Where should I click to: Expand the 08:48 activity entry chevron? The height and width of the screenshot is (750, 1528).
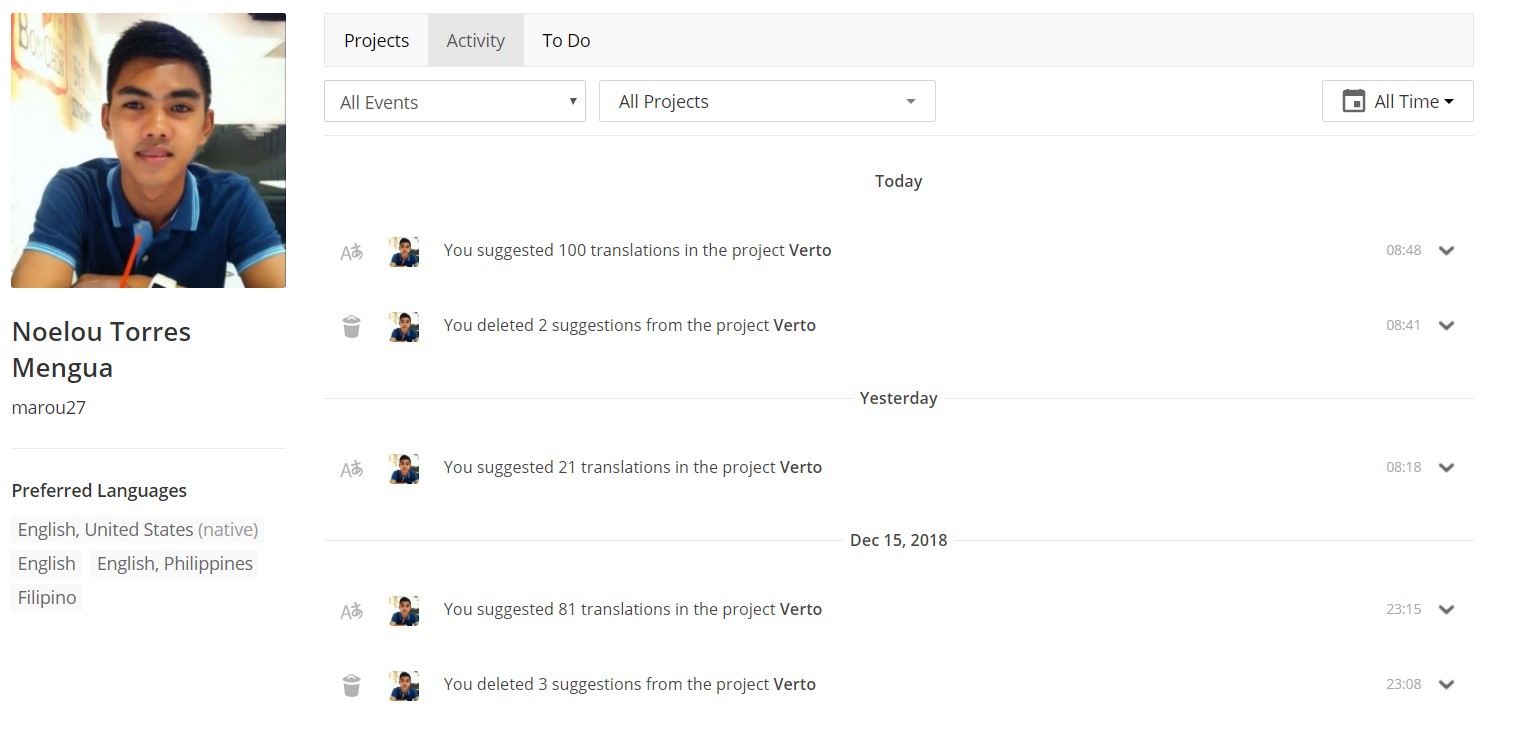tap(1446, 251)
